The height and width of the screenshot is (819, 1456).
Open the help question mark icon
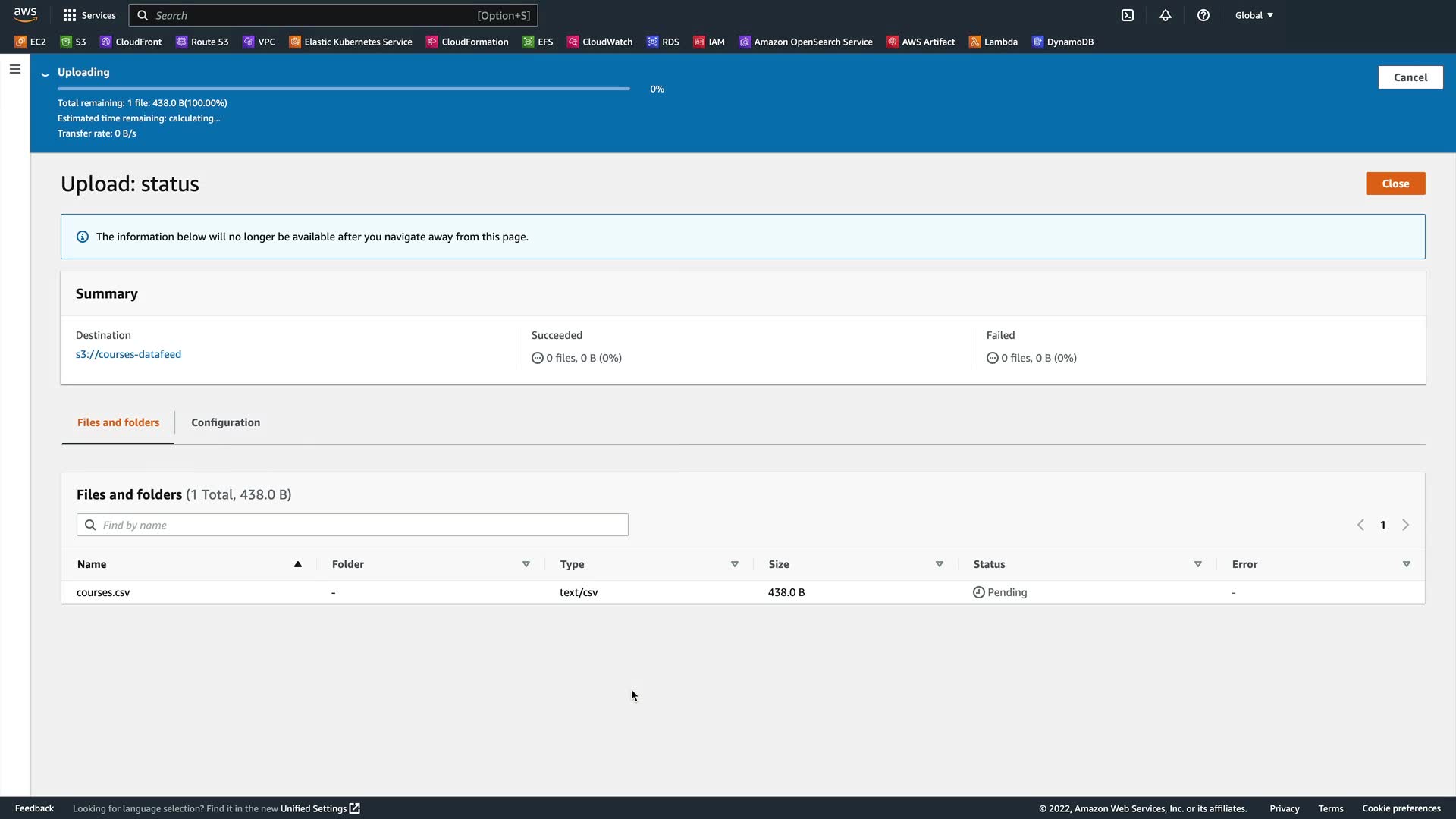coord(1203,15)
